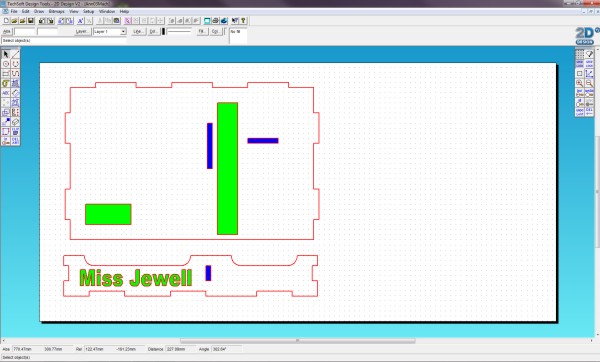Screen dimensions: 600x362
Task: Click the Print toolbar icon
Action: (215, 21)
